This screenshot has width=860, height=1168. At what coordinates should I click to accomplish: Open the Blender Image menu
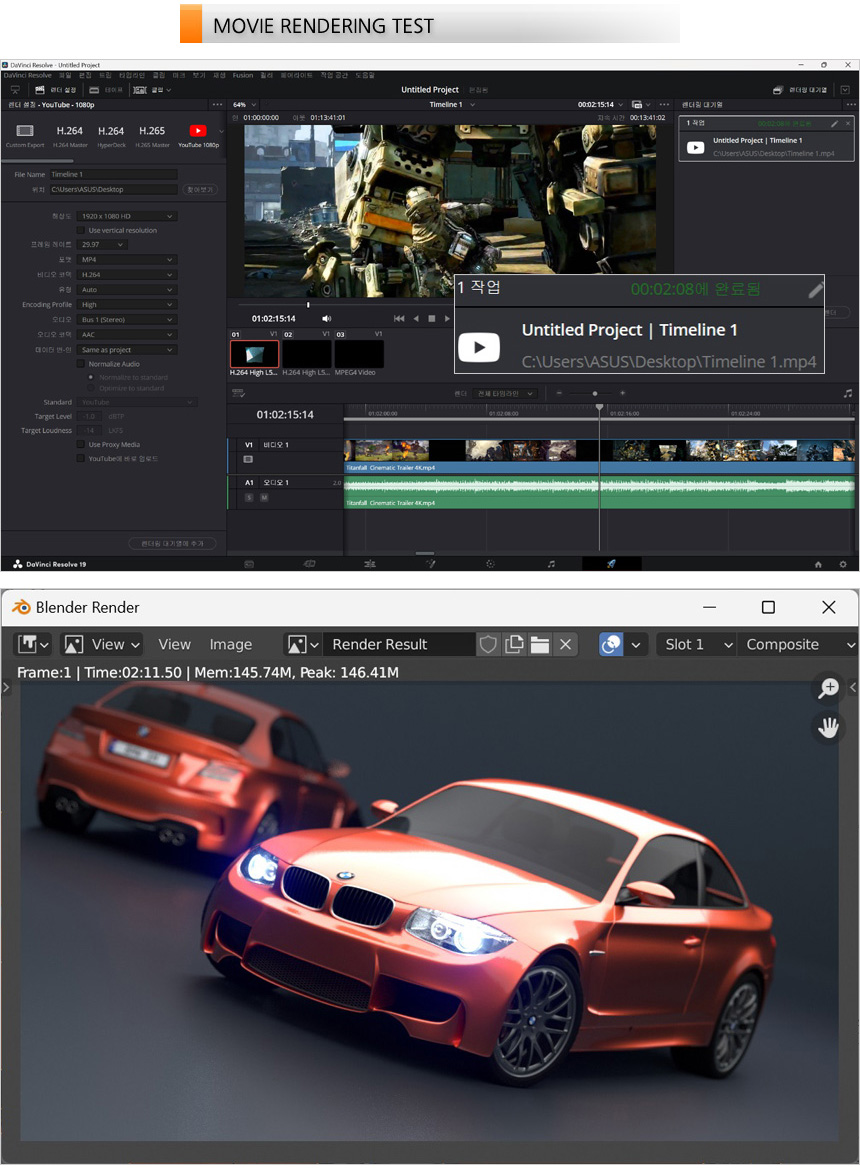point(231,644)
